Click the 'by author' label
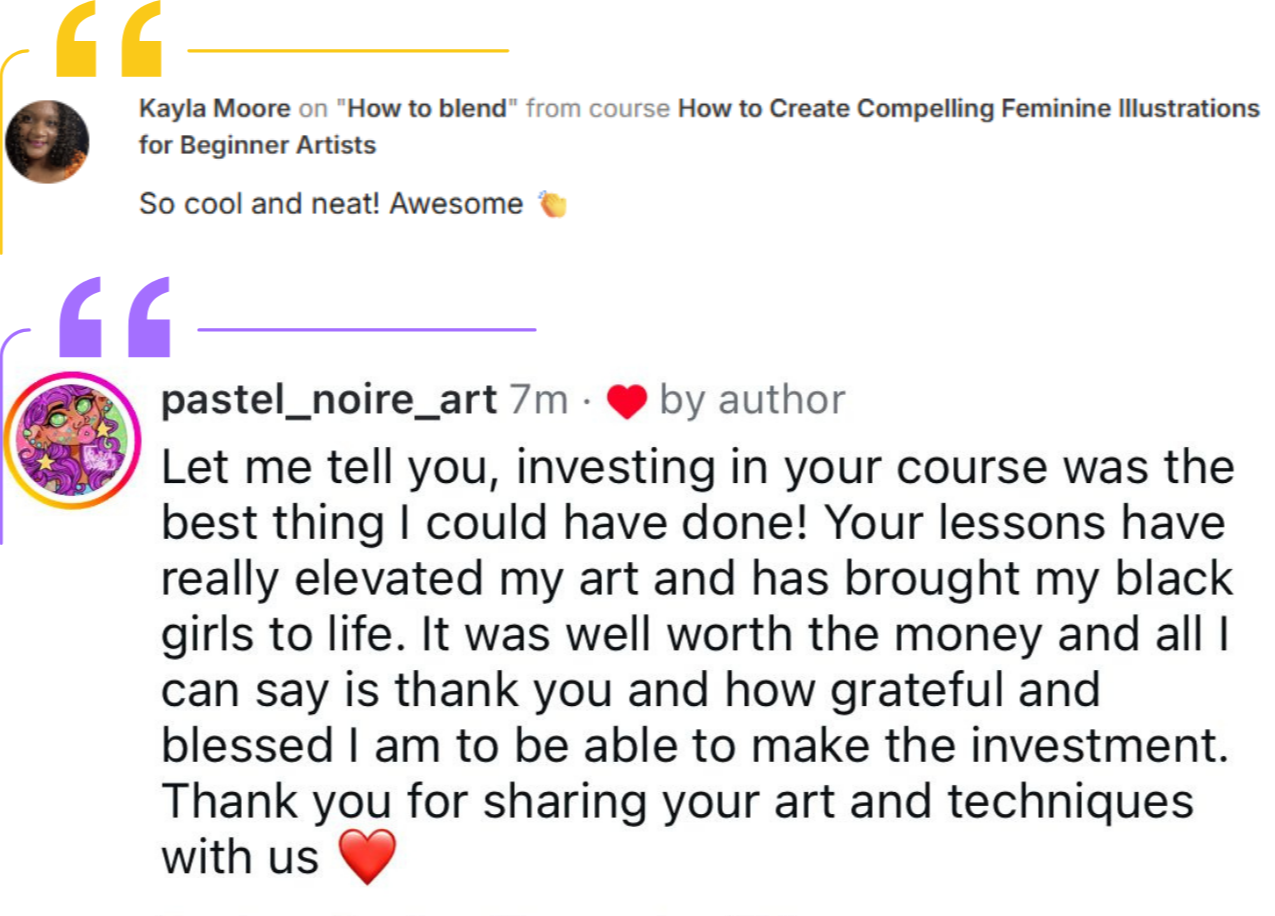The image size is (1275, 916). [753, 401]
